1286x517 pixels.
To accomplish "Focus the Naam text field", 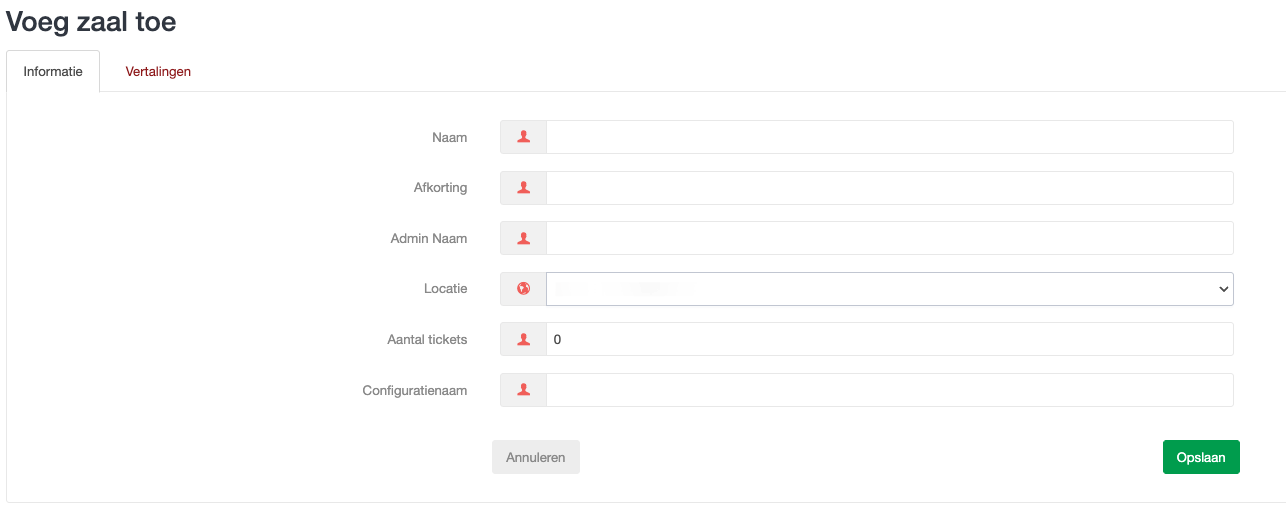I will (889, 137).
